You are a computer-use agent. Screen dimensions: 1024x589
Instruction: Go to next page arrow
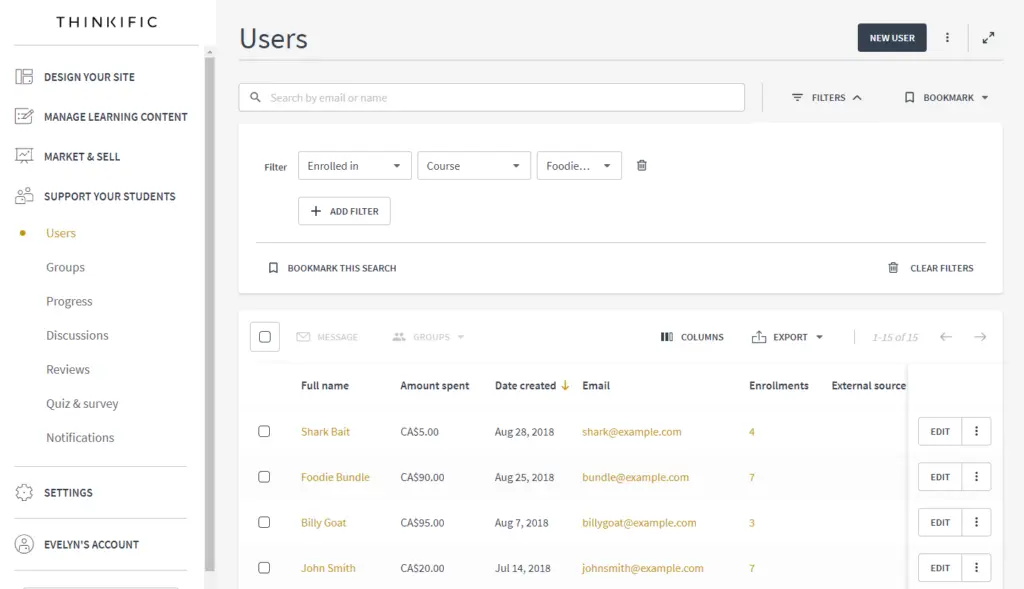980,337
